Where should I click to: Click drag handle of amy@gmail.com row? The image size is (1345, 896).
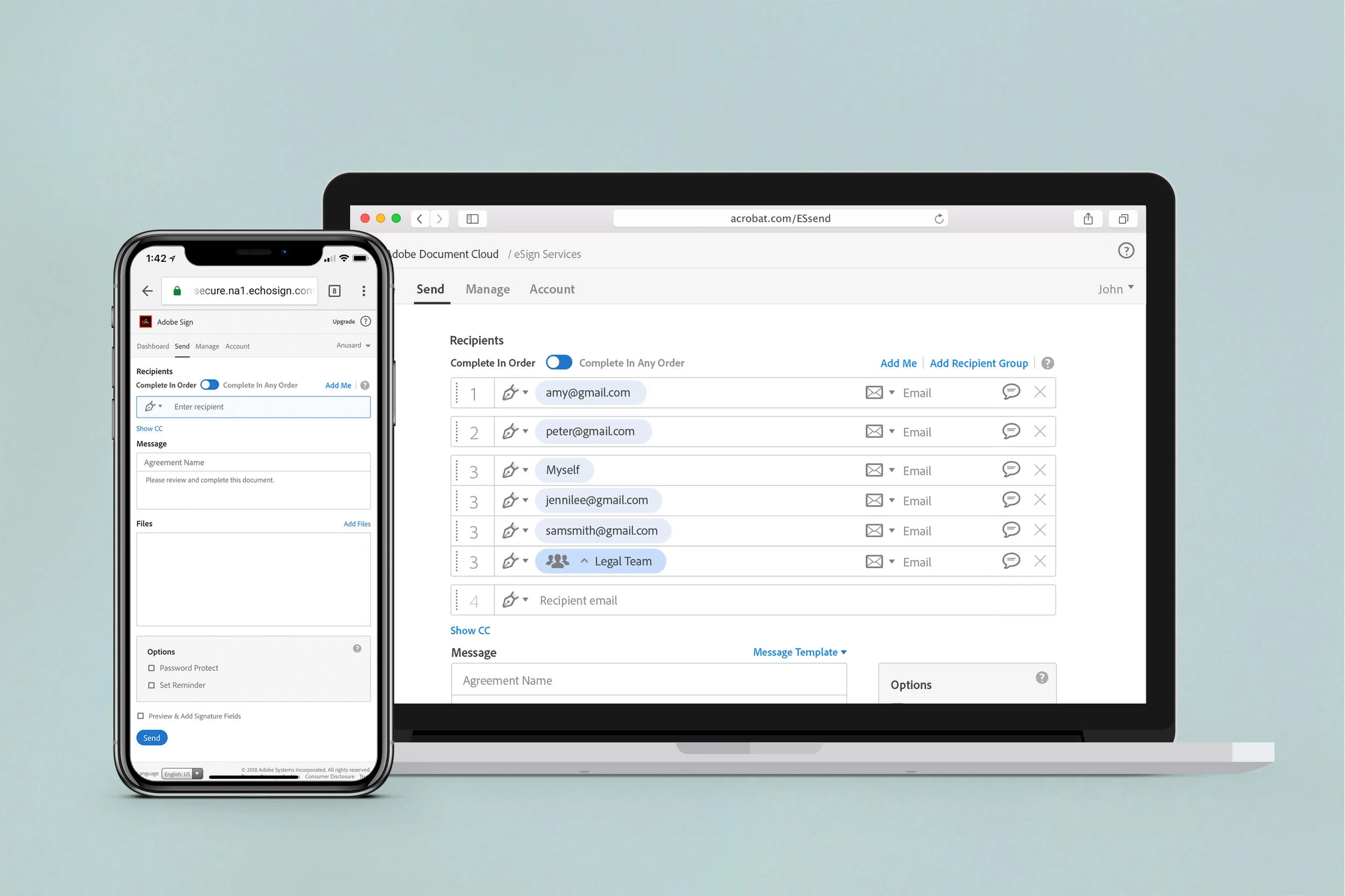click(457, 393)
